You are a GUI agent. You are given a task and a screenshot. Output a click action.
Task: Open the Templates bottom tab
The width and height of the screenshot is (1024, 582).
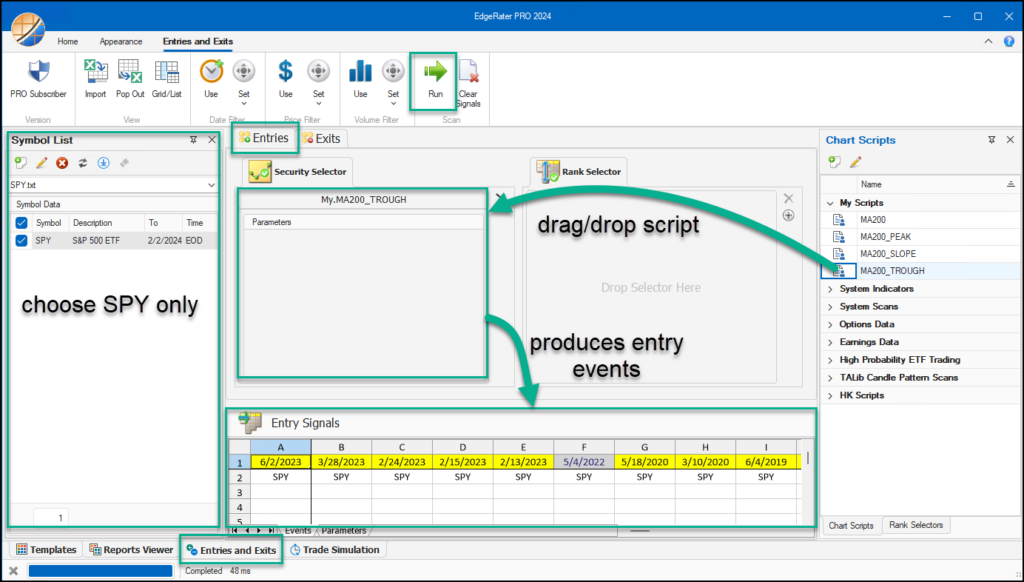point(46,550)
